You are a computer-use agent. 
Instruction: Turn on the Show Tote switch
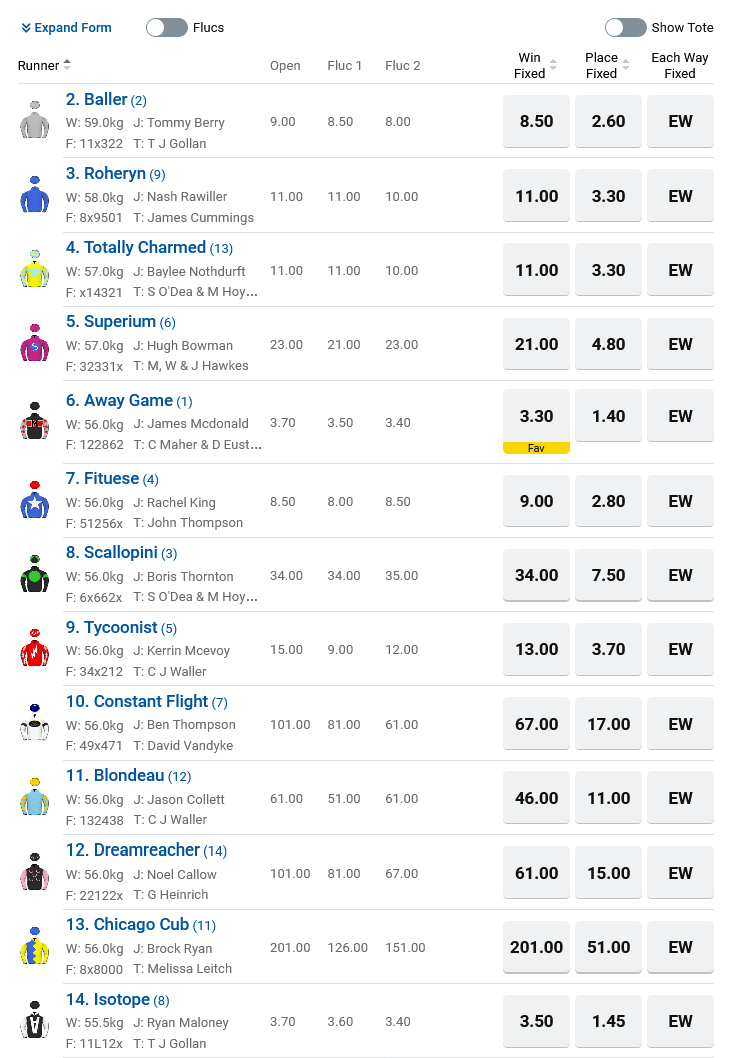tap(626, 28)
